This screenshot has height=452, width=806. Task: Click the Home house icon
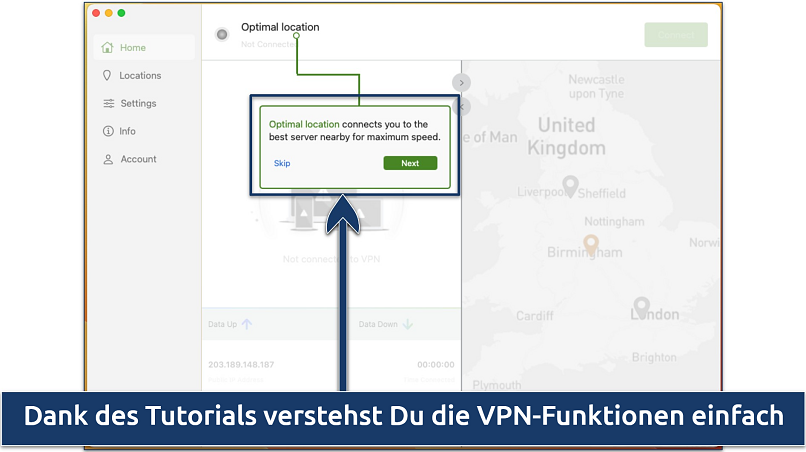pos(107,47)
